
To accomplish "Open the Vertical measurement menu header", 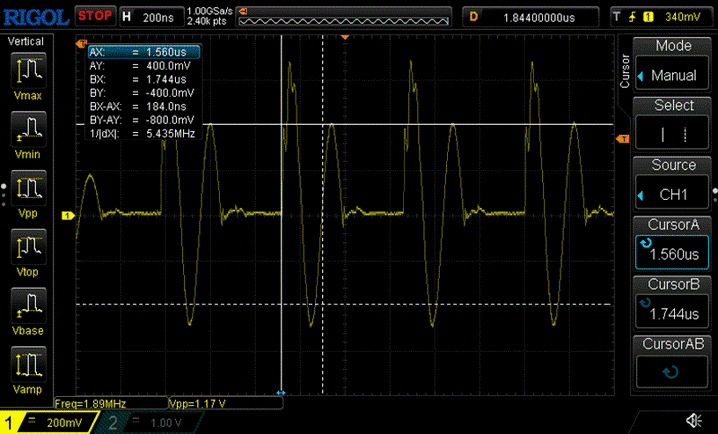I will (26, 42).
